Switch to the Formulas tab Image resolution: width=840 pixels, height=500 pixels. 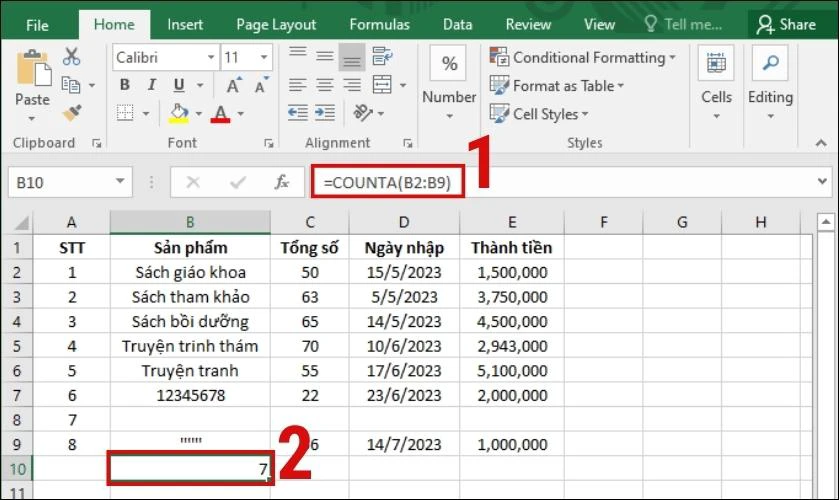point(379,25)
